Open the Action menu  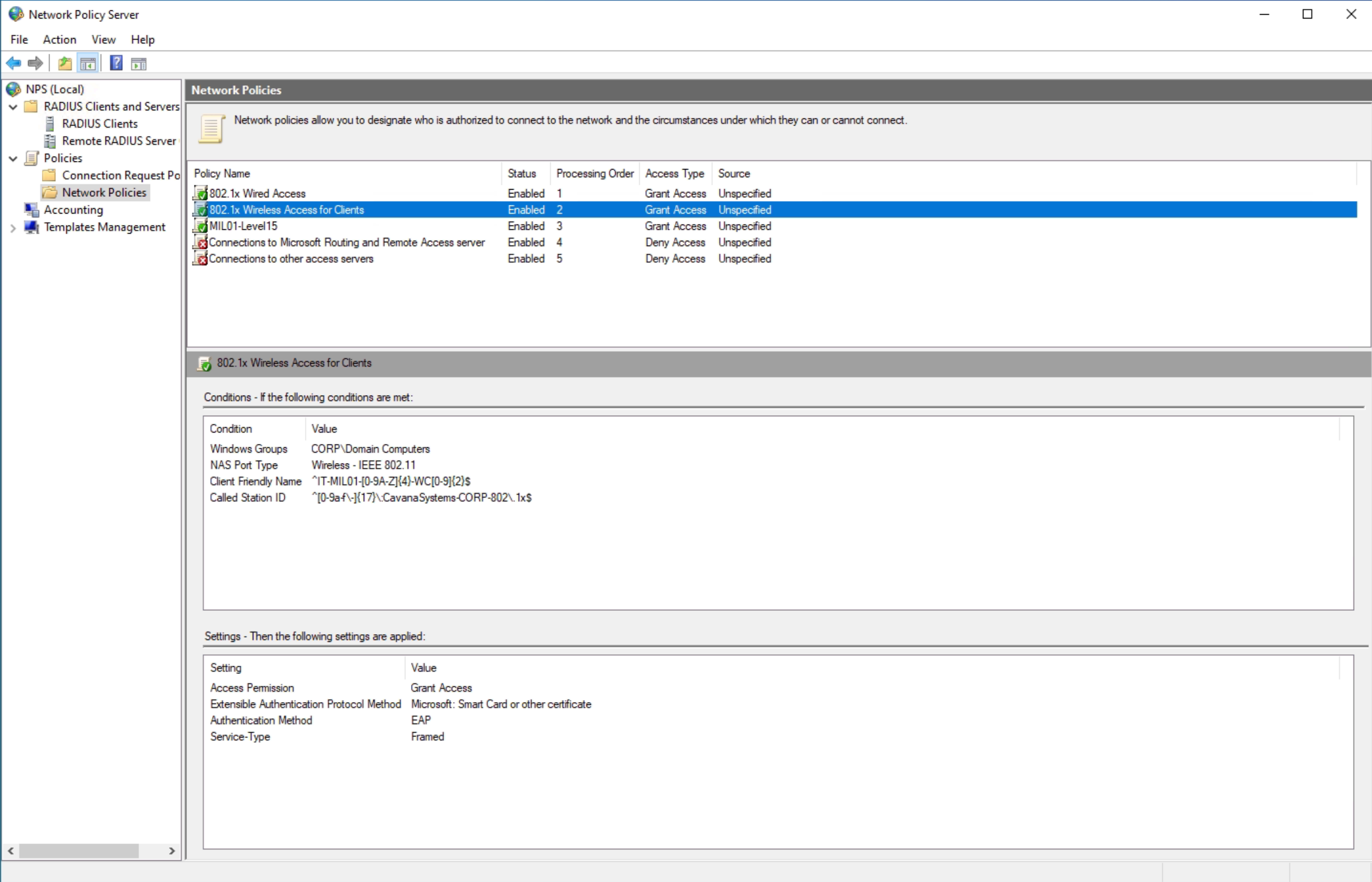pos(60,40)
